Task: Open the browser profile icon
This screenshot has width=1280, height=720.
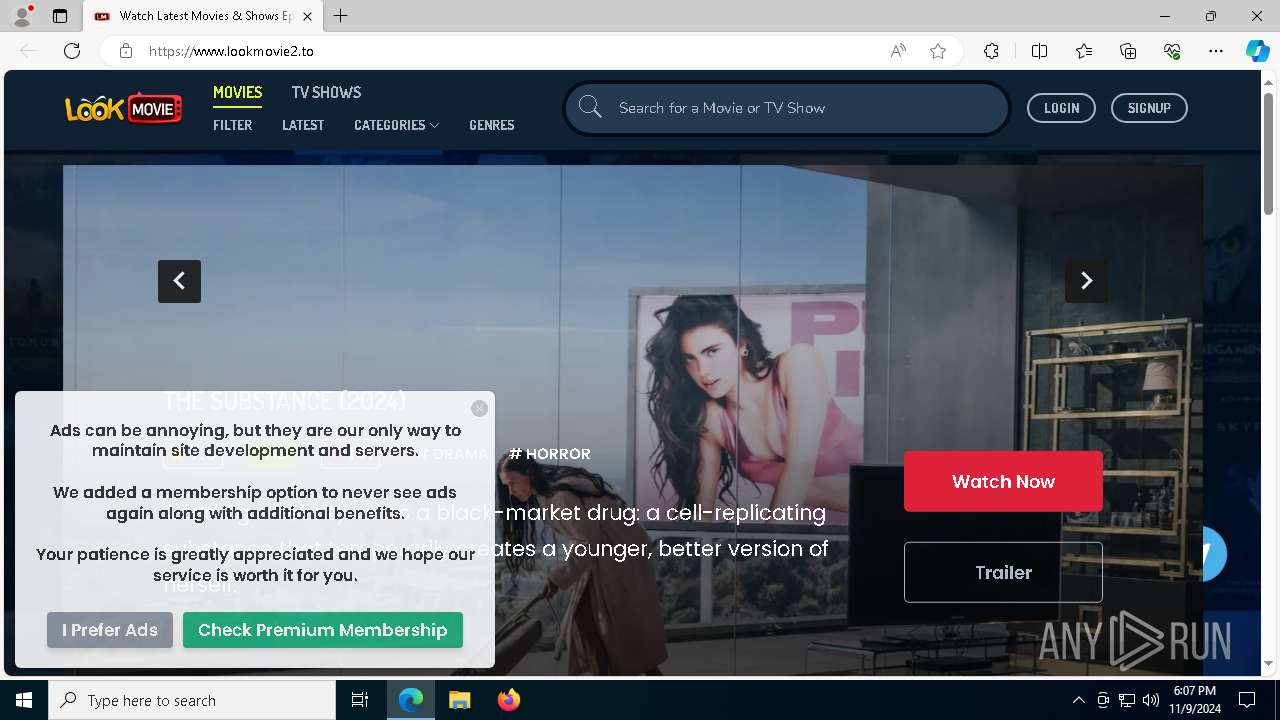Action: [22, 16]
